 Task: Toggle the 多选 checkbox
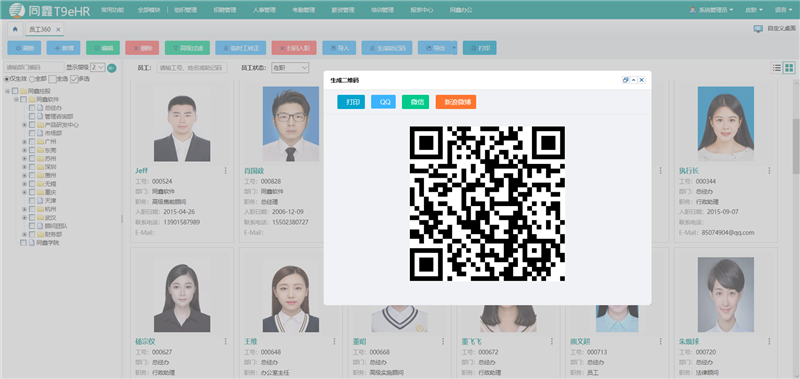click(x=74, y=79)
